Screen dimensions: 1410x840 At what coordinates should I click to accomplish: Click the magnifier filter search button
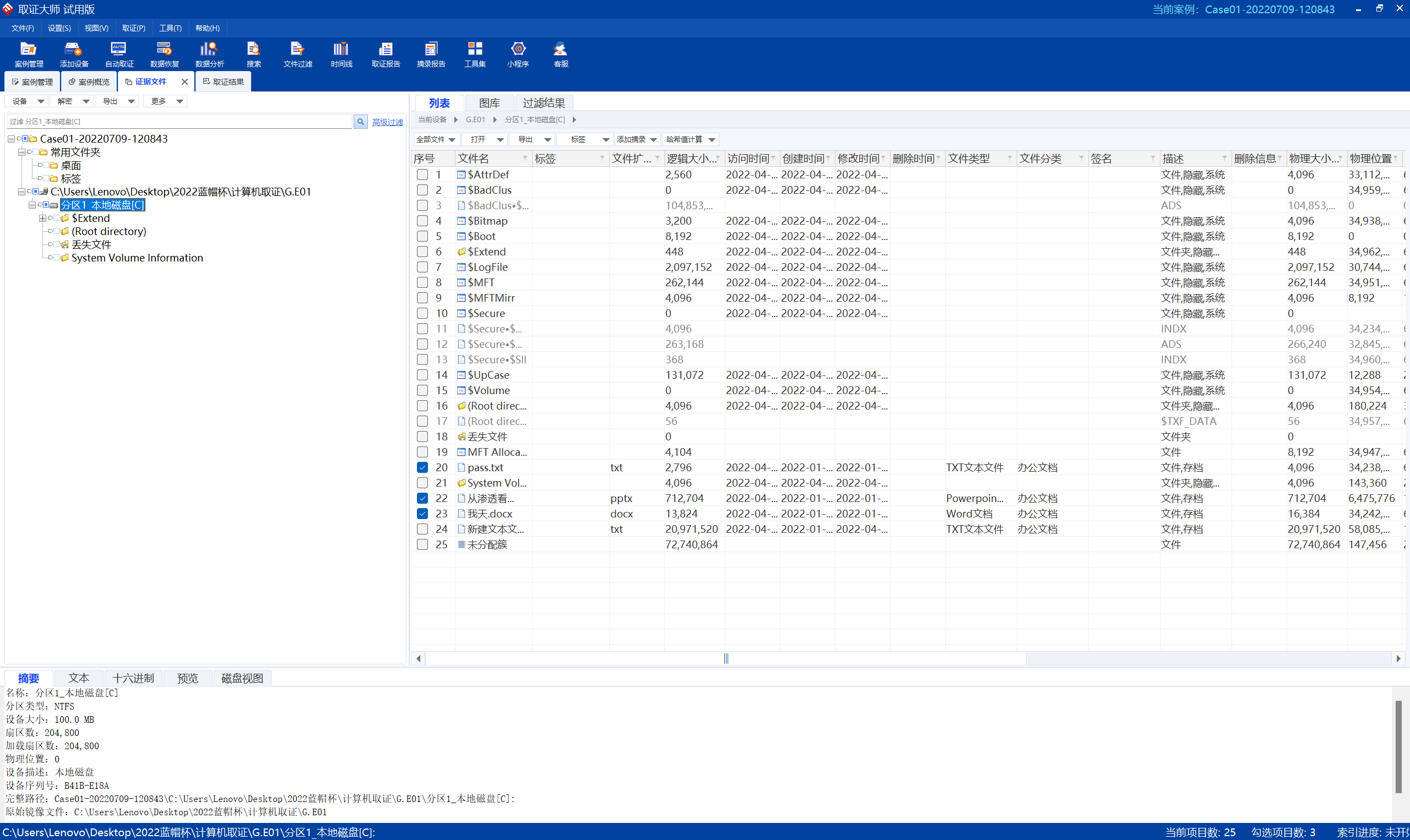(x=360, y=121)
